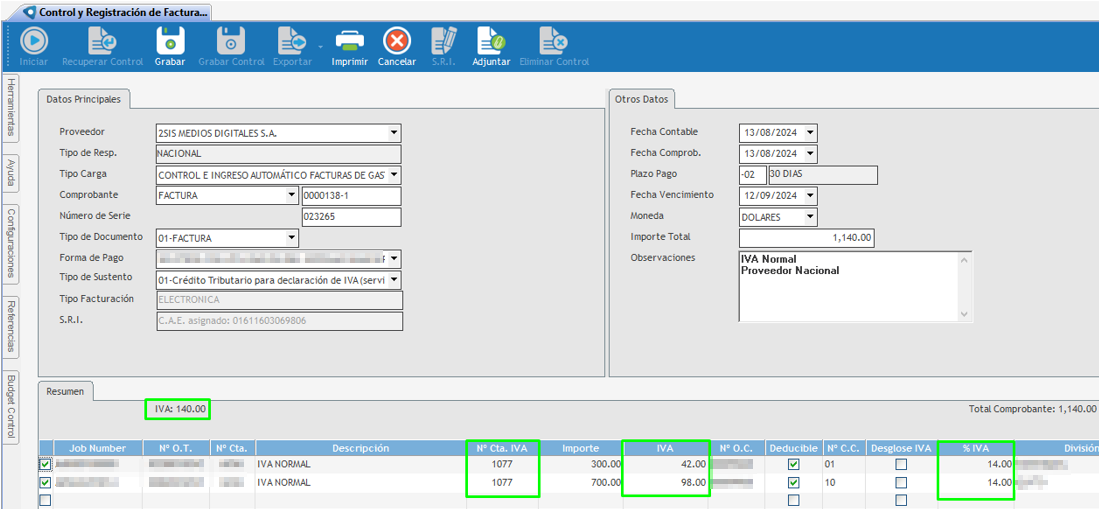Open the Fecha Contable date picker

811,133
